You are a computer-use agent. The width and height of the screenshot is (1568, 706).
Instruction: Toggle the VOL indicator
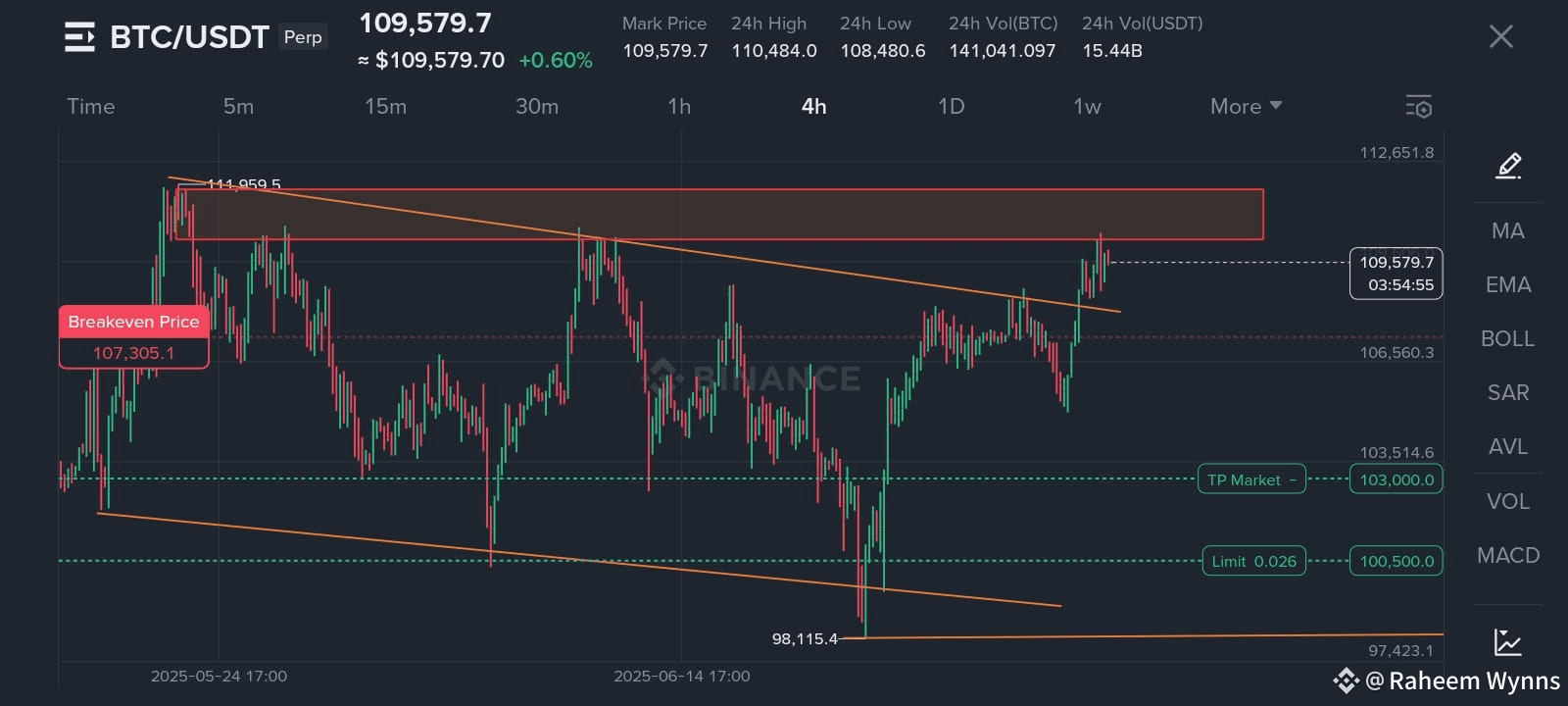(1507, 501)
